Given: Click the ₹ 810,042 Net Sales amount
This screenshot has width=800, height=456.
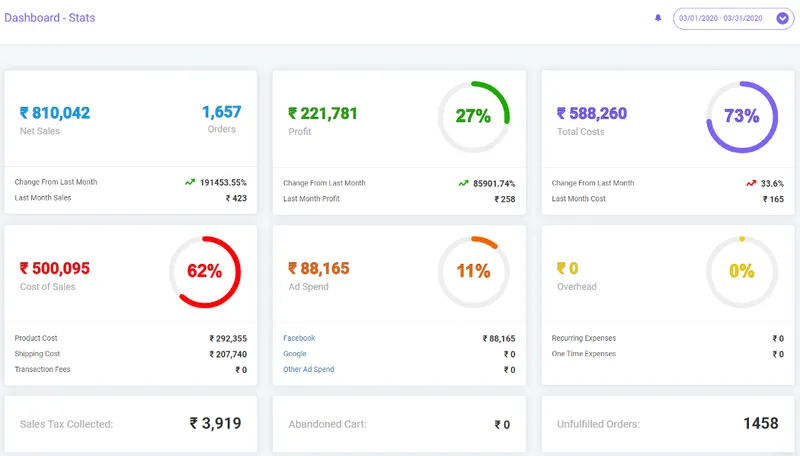Looking at the screenshot, I should (x=55, y=113).
